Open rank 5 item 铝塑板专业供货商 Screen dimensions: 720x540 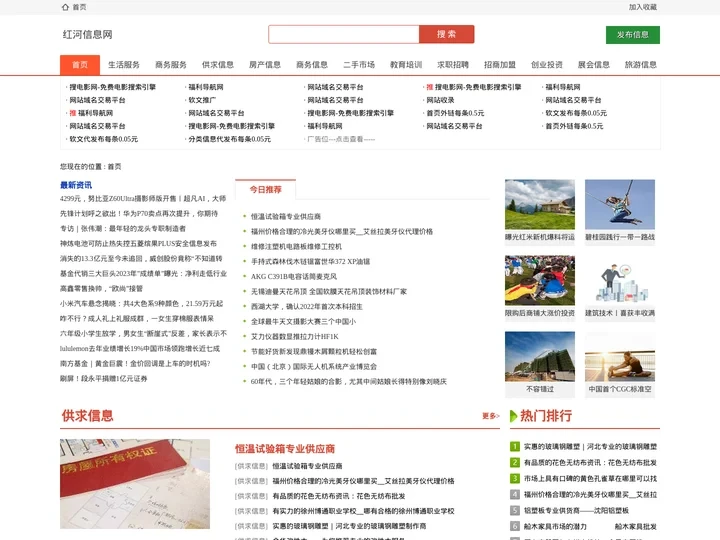(x=576, y=511)
